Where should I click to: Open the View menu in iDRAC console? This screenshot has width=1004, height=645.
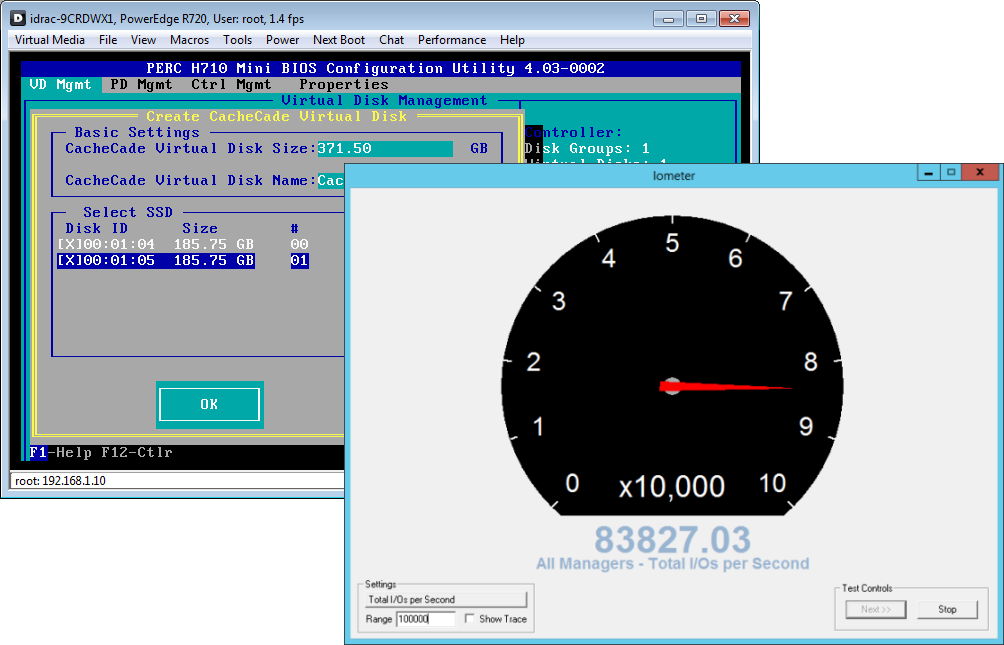pos(143,40)
